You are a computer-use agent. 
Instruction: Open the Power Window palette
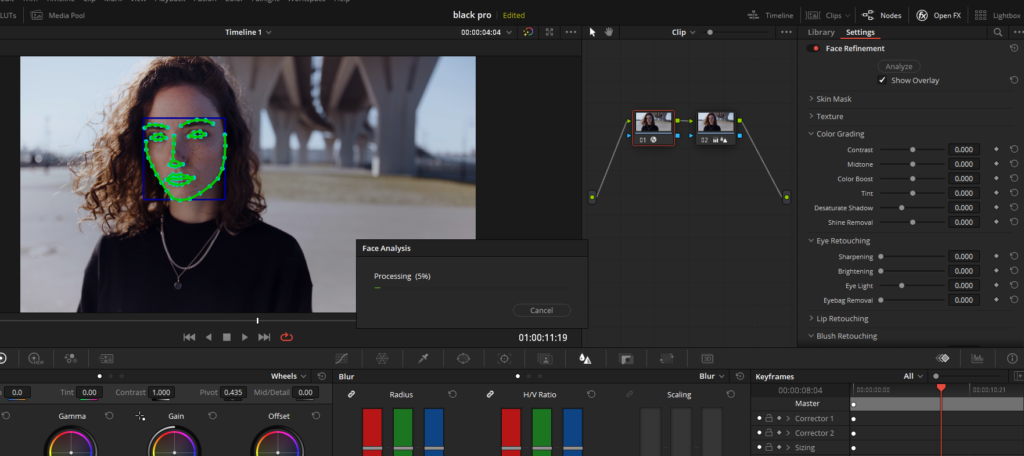pyautogui.click(x=463, y=358)
